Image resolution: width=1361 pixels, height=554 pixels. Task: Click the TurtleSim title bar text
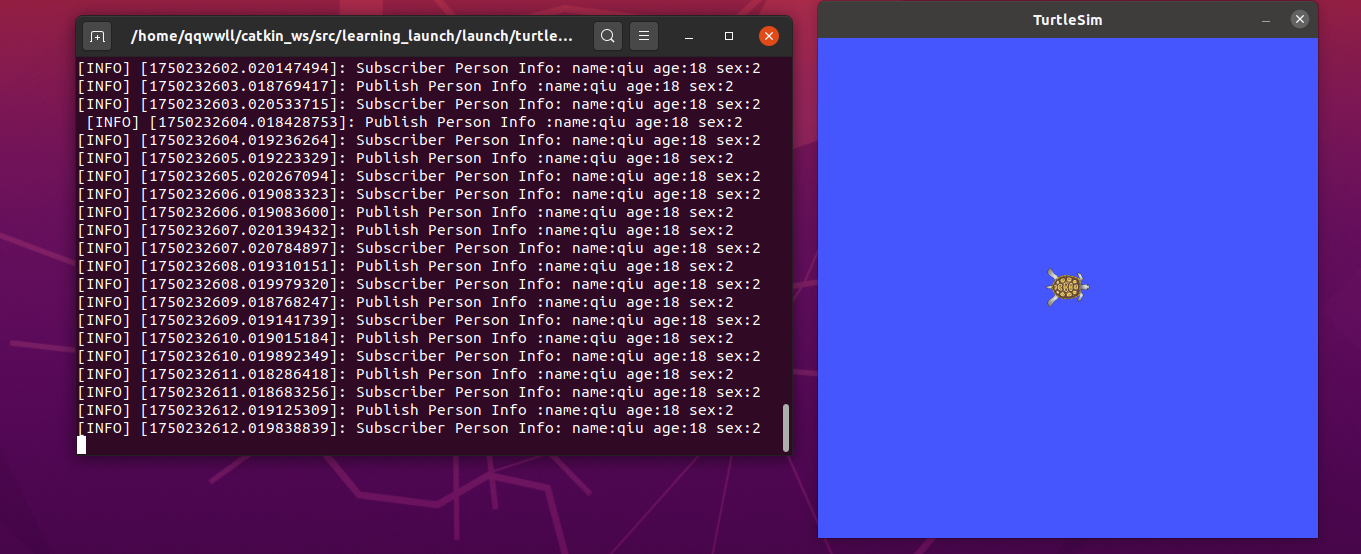(1067, 20)
